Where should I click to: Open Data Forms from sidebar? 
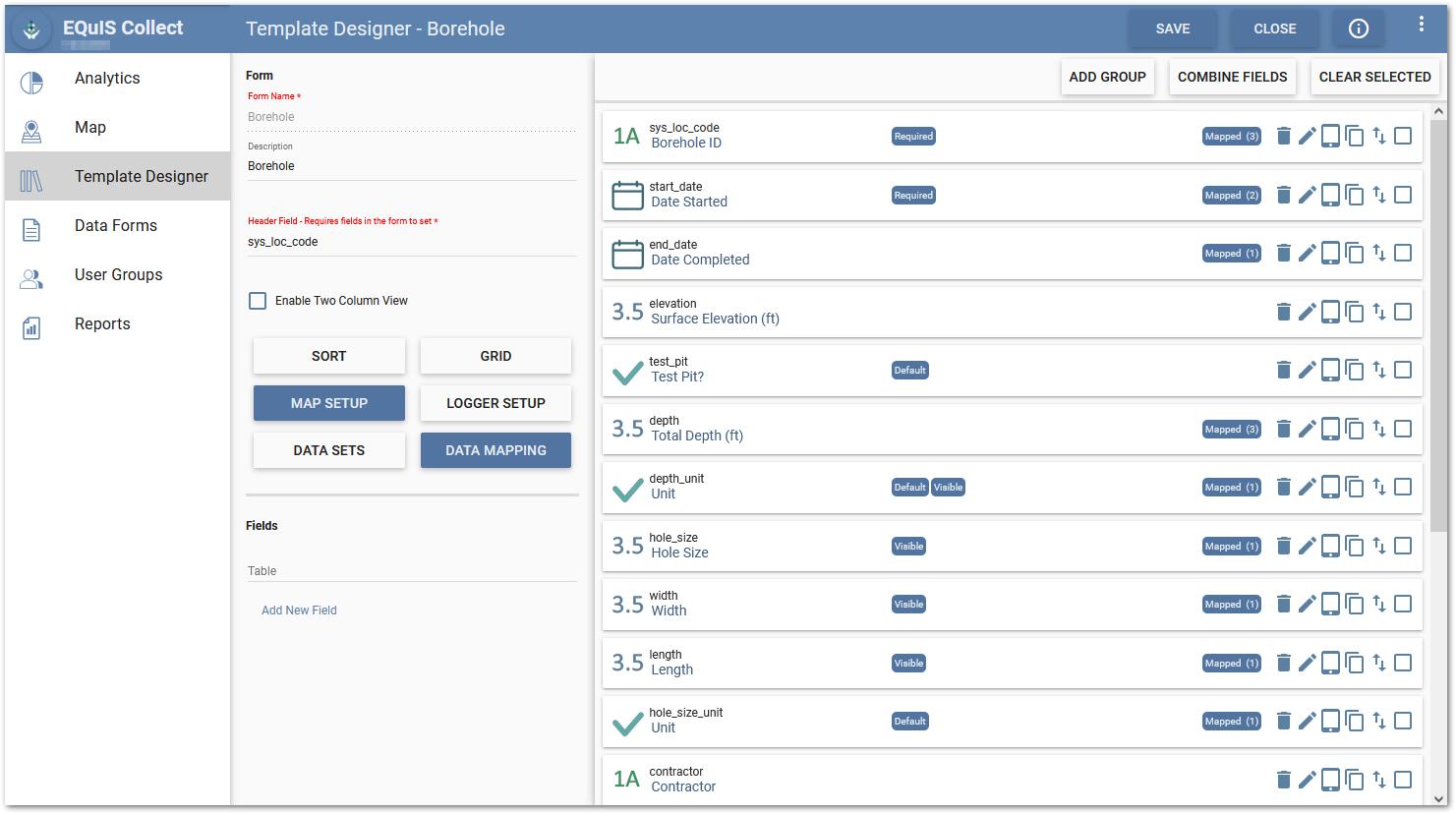(117, 226)
